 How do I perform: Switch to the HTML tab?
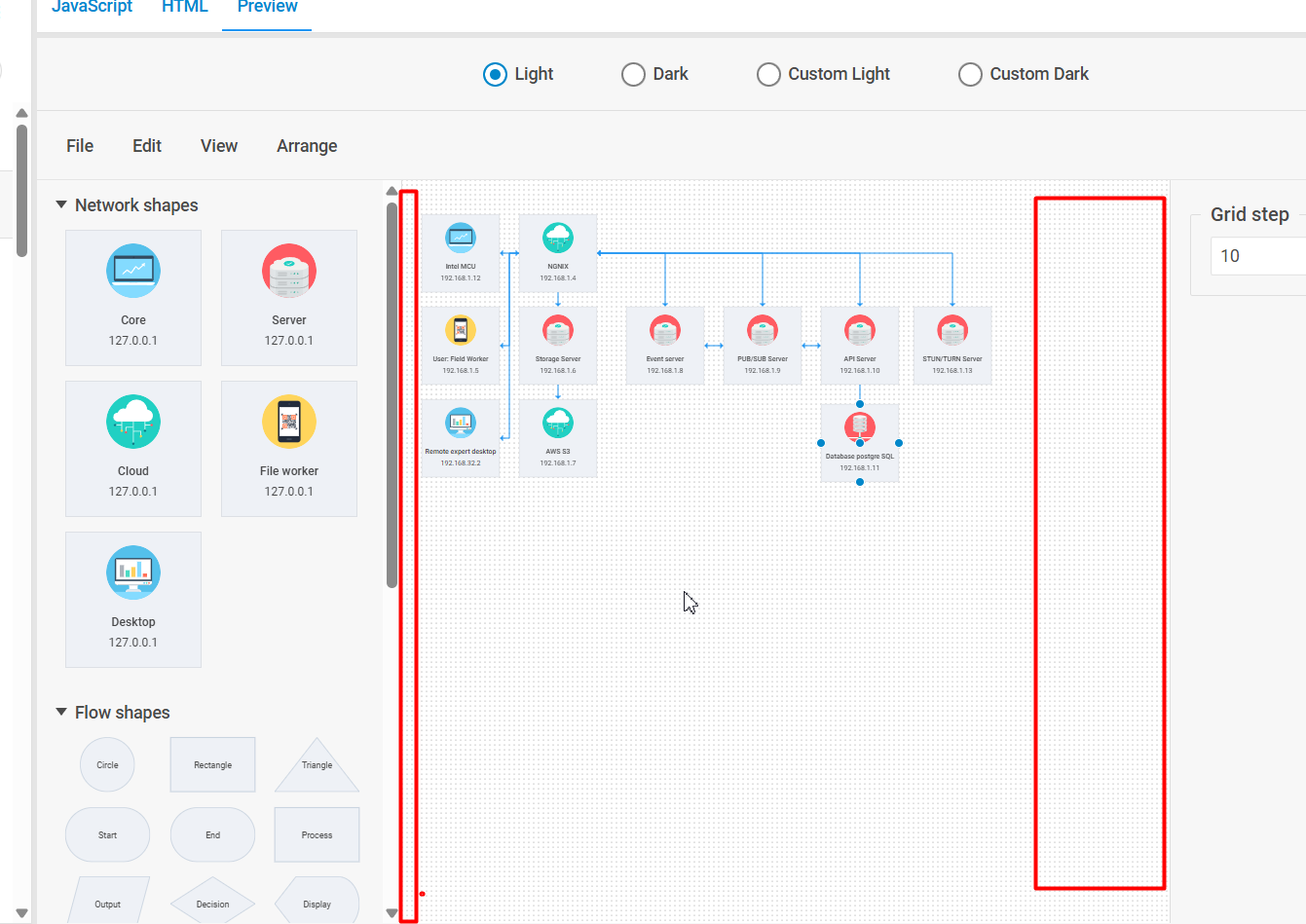[x=185, y=8]
